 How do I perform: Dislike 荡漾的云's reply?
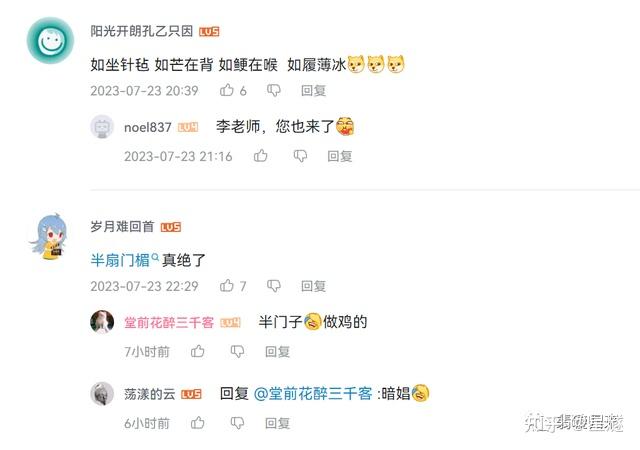tap(237, 423)
